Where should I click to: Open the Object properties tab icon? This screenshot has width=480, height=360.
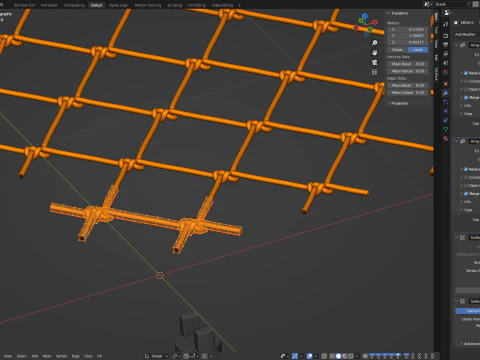(x=446, y=84)
